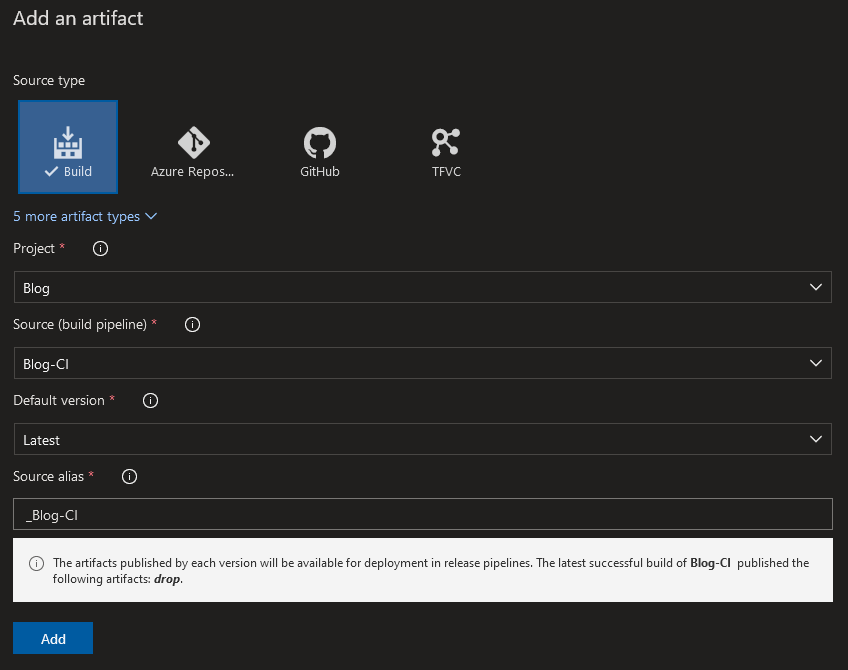The image size is (848, 670).
Task: Click the TFVC branching icon
Action: point(445,141)
